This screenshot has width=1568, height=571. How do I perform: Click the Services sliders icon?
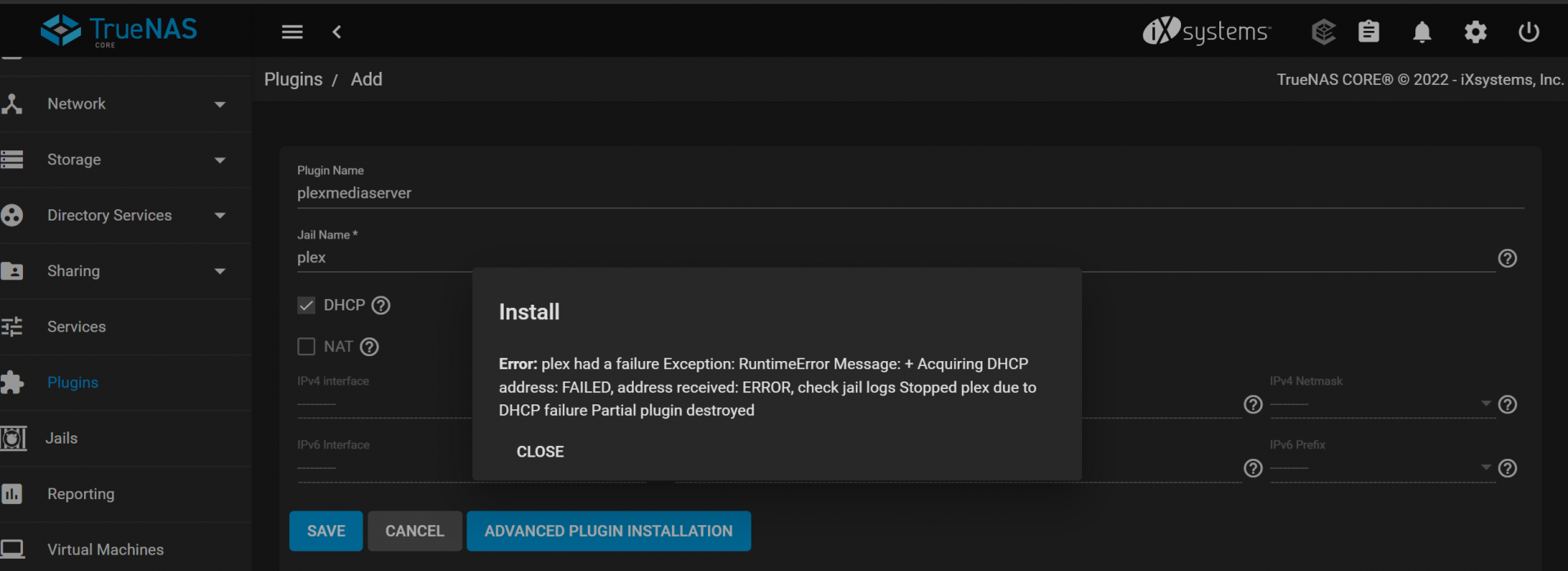tap(11, 327)
